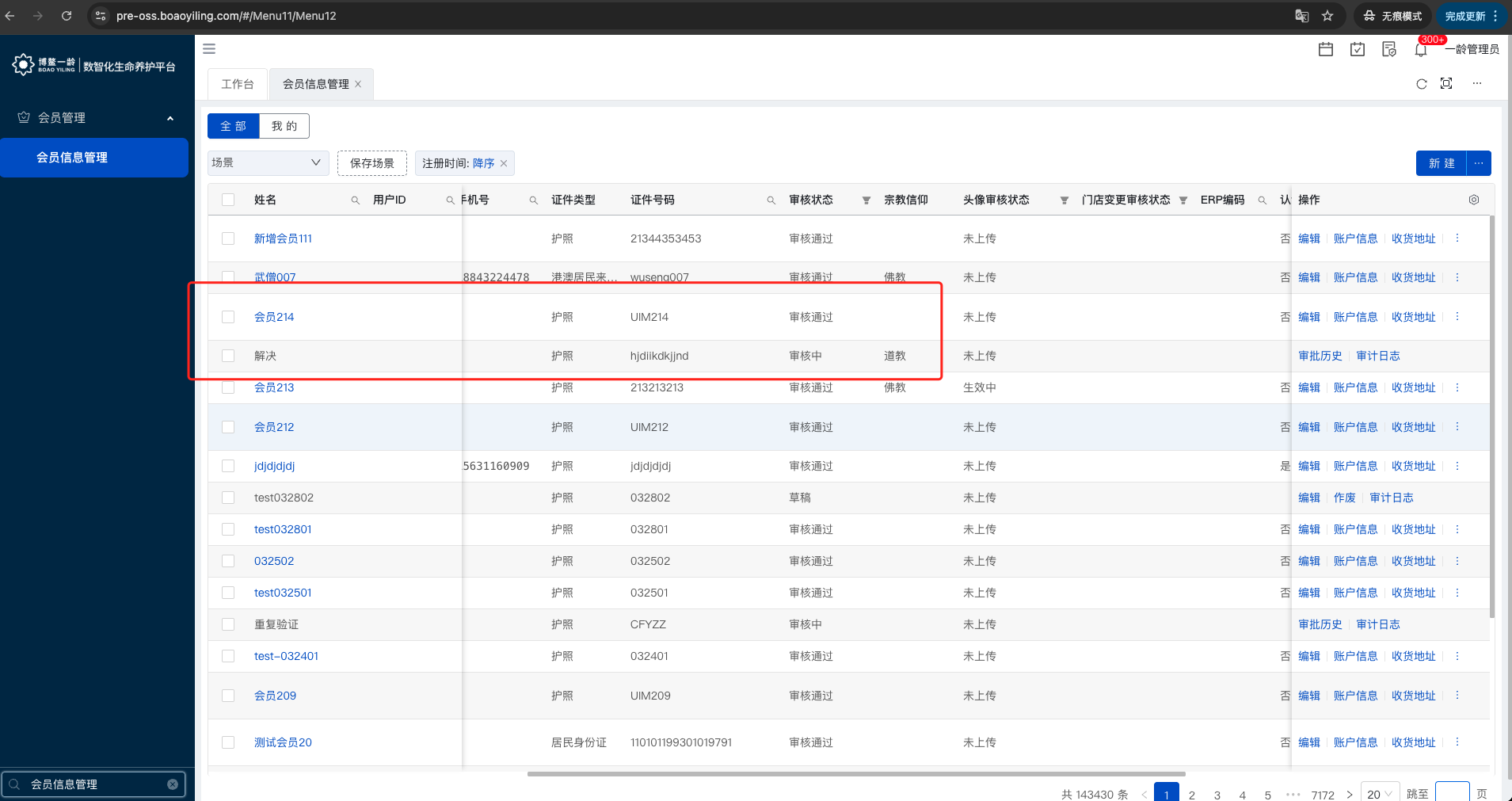Click 编辑 for 会员214 row

pos(1309,317)
